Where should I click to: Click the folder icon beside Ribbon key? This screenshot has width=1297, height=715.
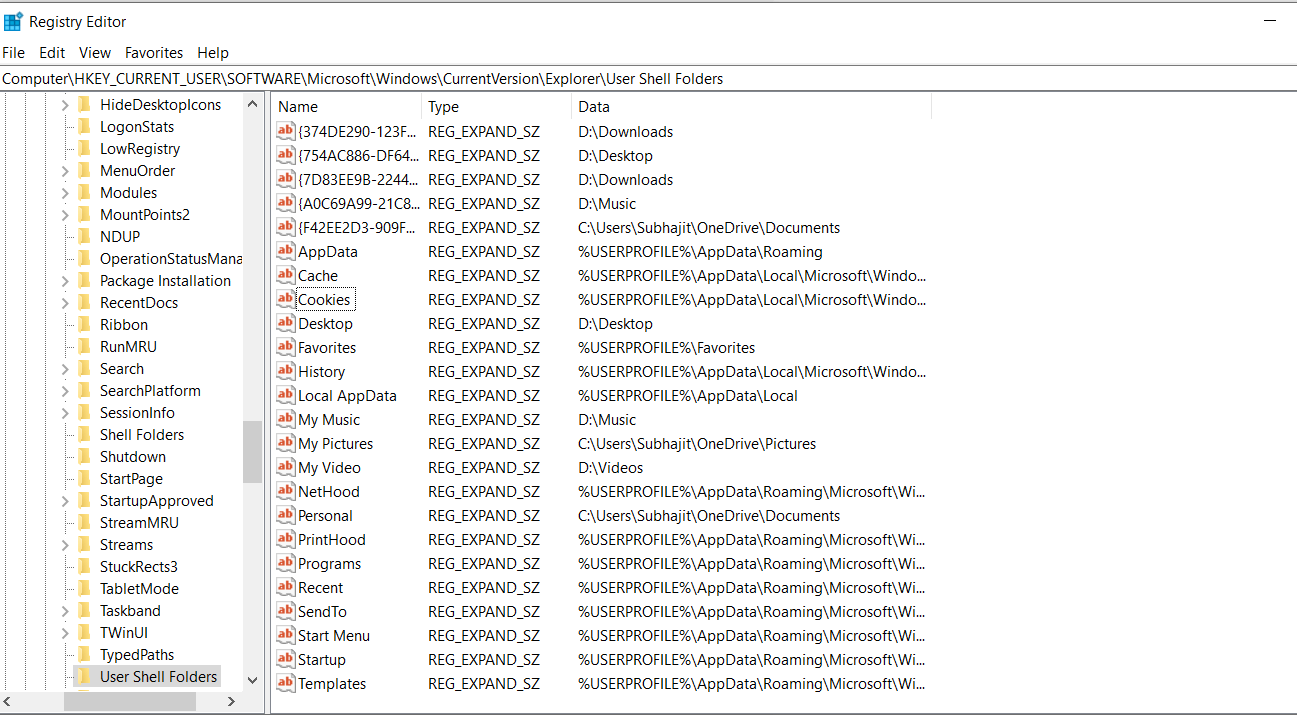click(84, 325)
